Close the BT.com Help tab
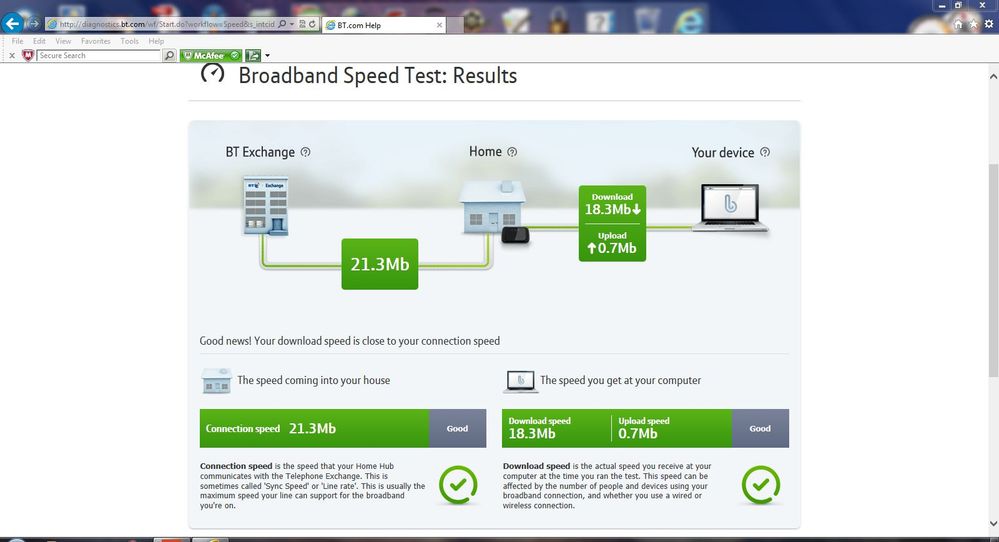Screen dimensions: 999x542 [x=439, y=25]
